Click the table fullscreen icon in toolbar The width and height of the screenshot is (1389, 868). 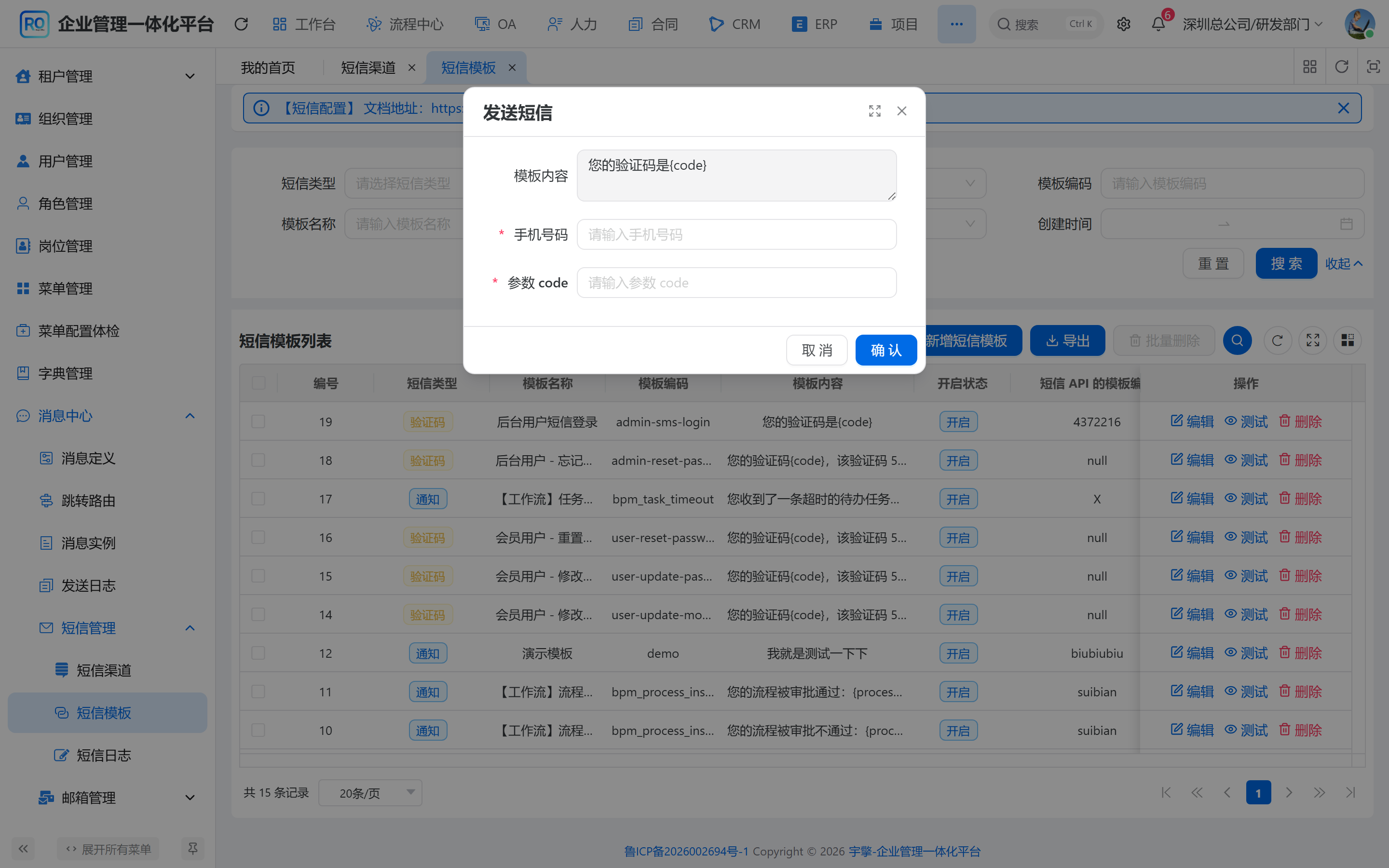click(1313, 340)
